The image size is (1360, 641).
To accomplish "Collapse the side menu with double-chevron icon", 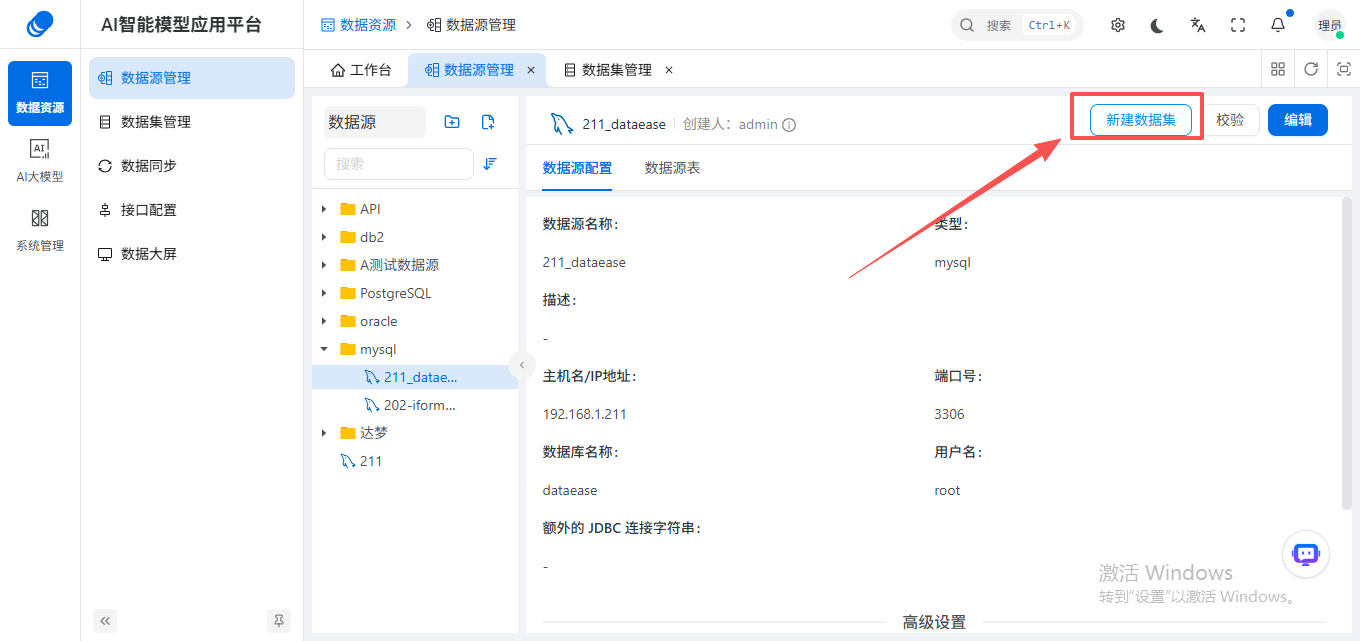I will (105, 621).
